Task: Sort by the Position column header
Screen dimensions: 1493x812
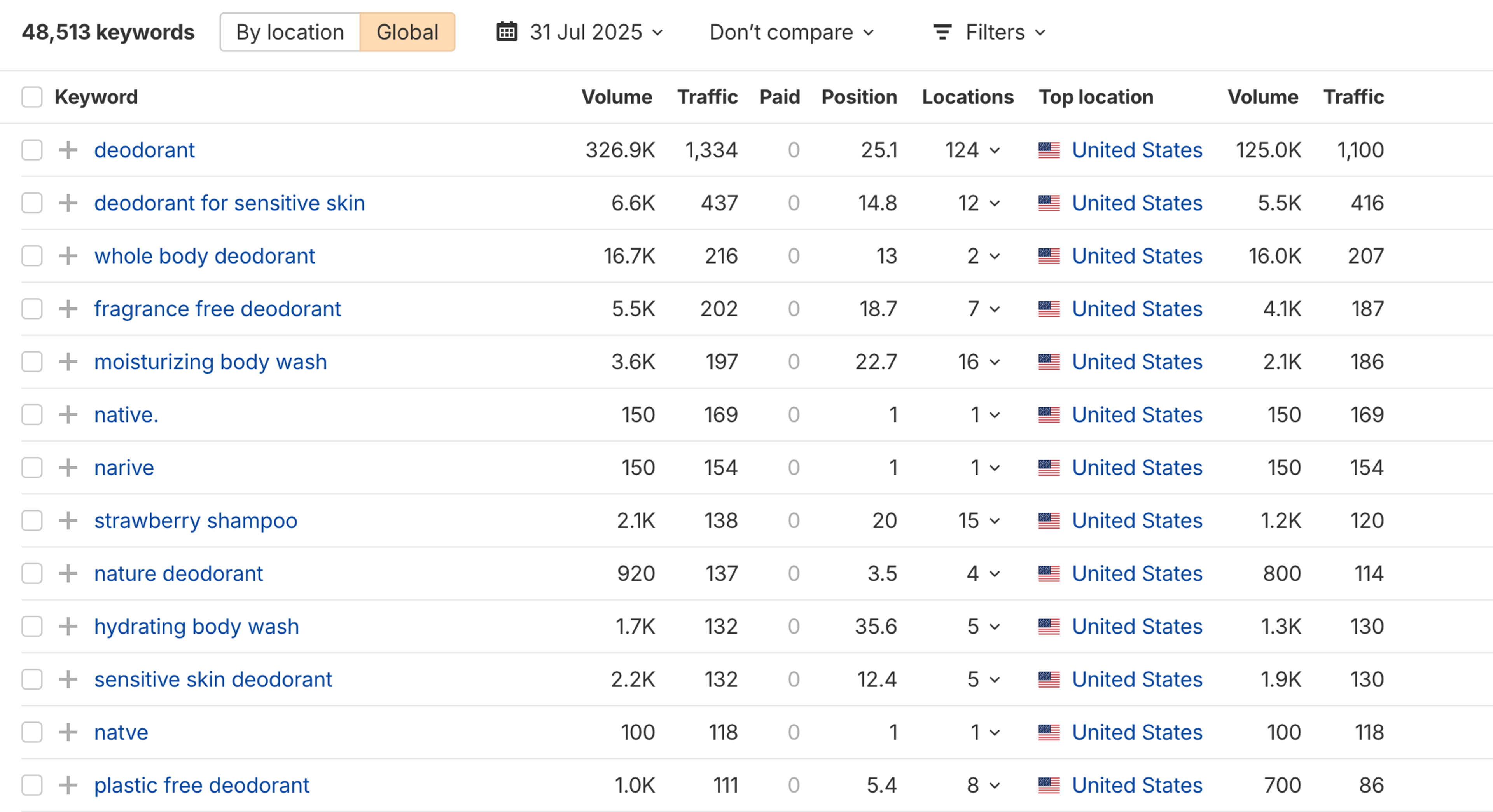Action: 859,97
